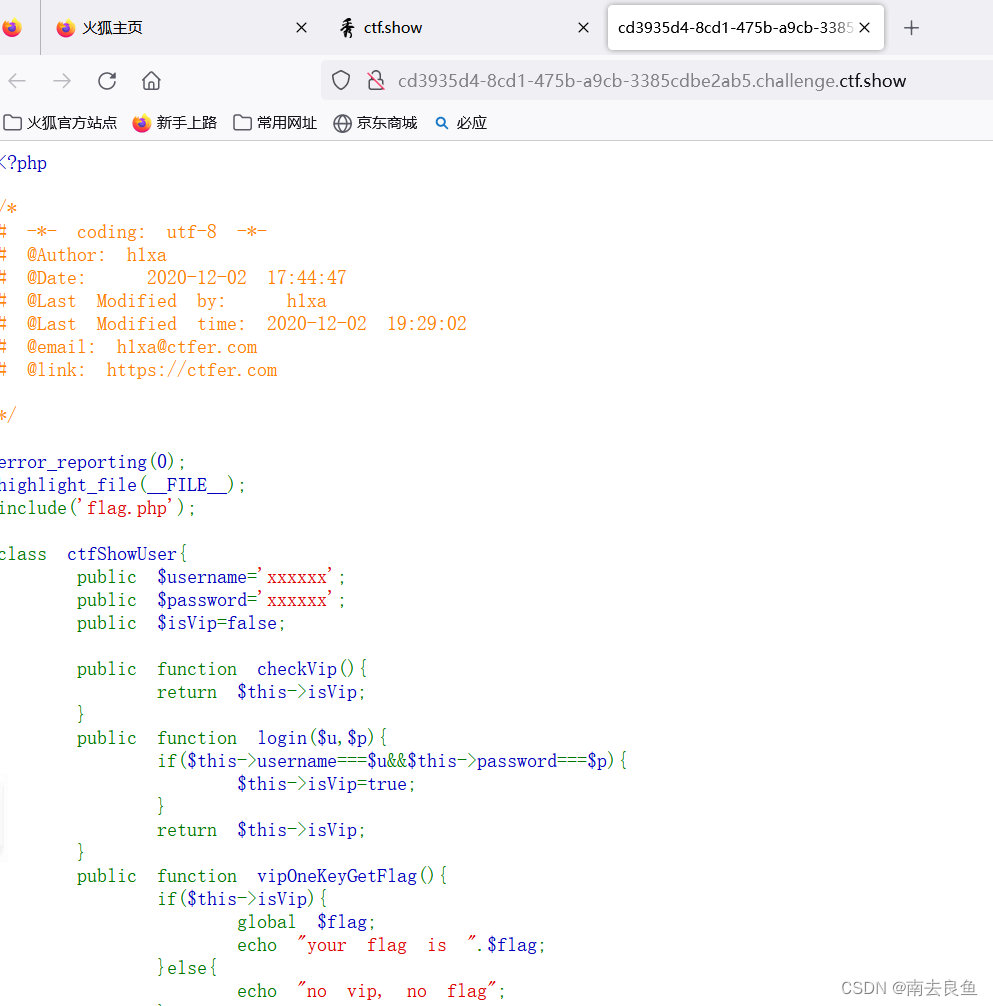This screenshot has height=1006, width=993.
Task: Expand the 火狐官方站点 bookmarks folder
Action: pyautogui.click(x=60, y=122)
